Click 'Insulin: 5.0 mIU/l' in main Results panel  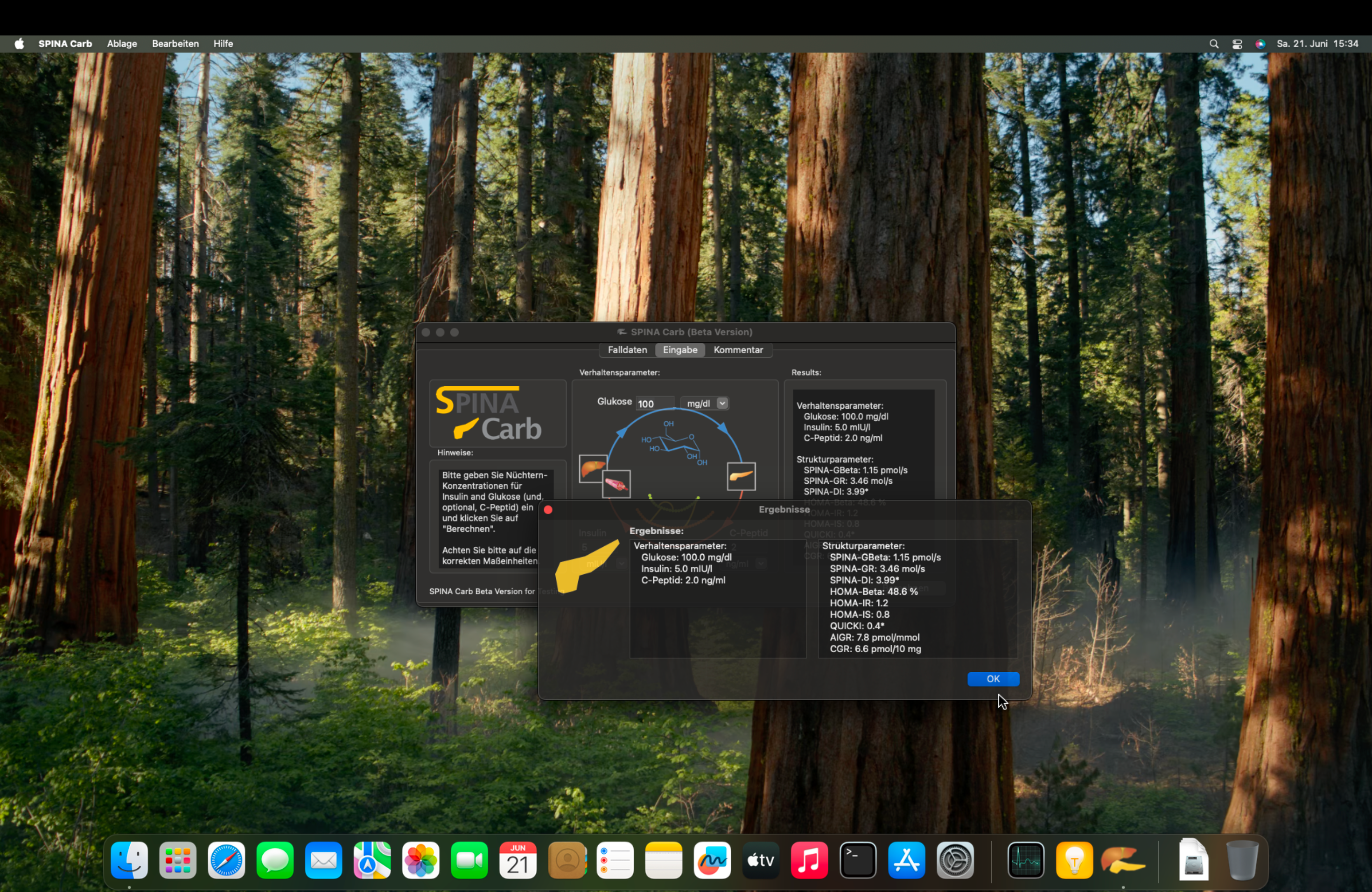click(x=836, y=427)
